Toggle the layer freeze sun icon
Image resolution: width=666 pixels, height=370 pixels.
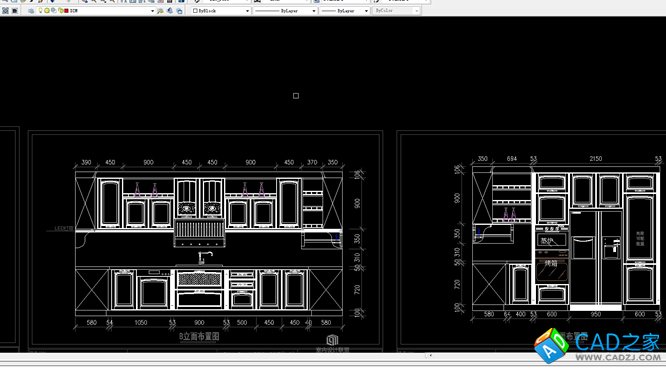(47, 11)
